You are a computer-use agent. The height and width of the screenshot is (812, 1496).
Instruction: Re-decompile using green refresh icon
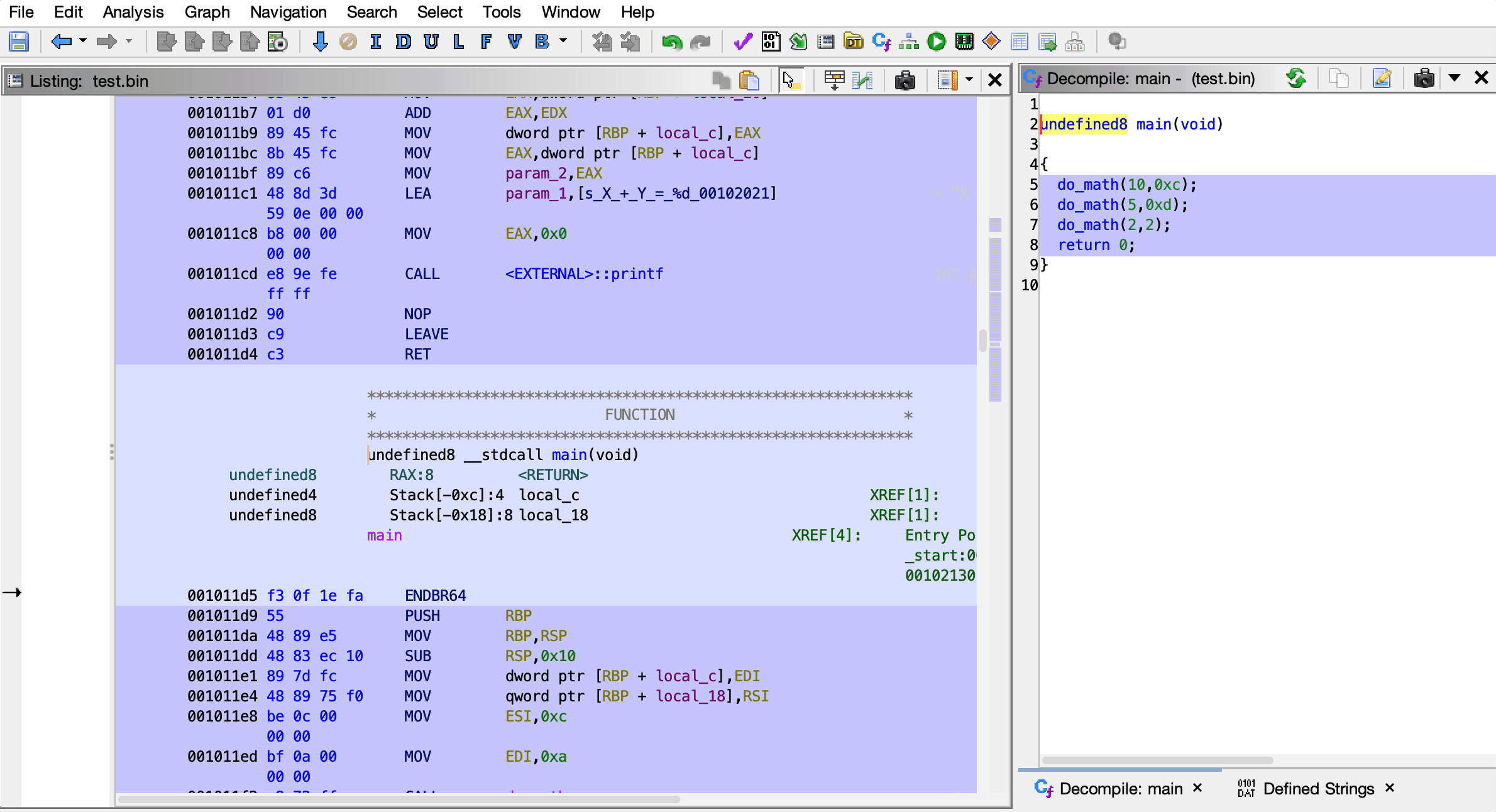[1295, 79]
